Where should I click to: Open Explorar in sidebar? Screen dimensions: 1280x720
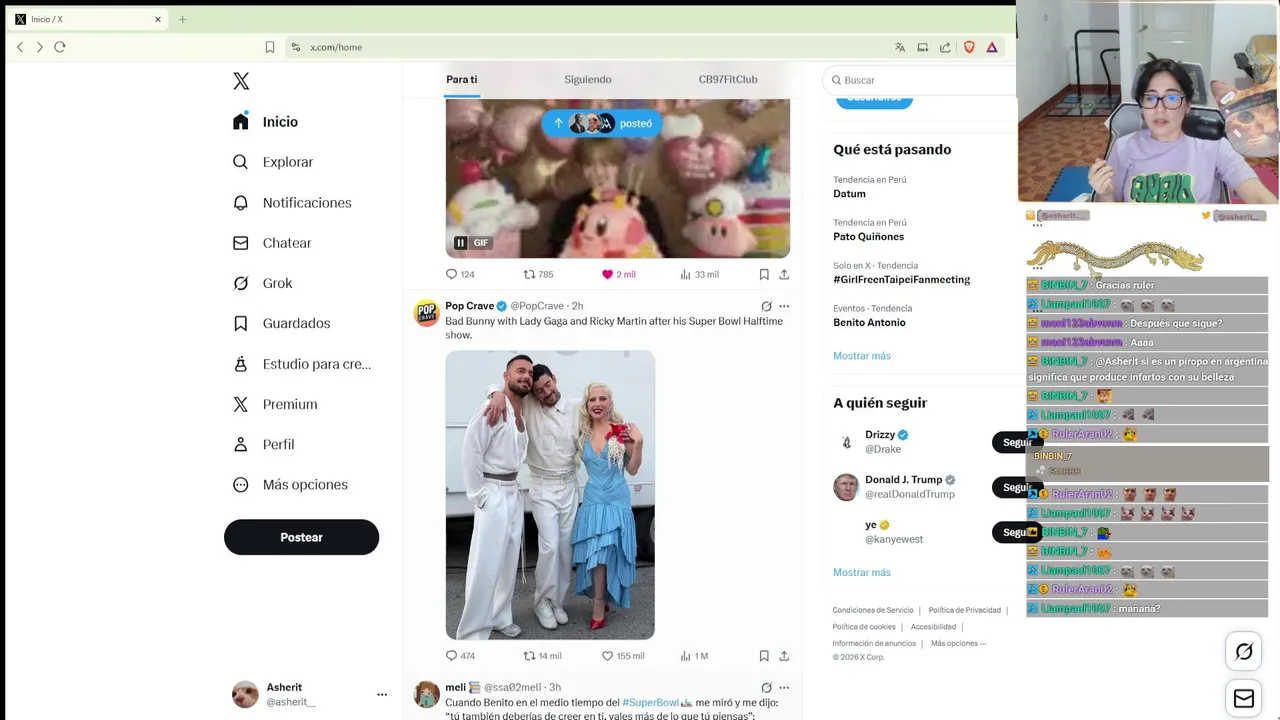273,162
